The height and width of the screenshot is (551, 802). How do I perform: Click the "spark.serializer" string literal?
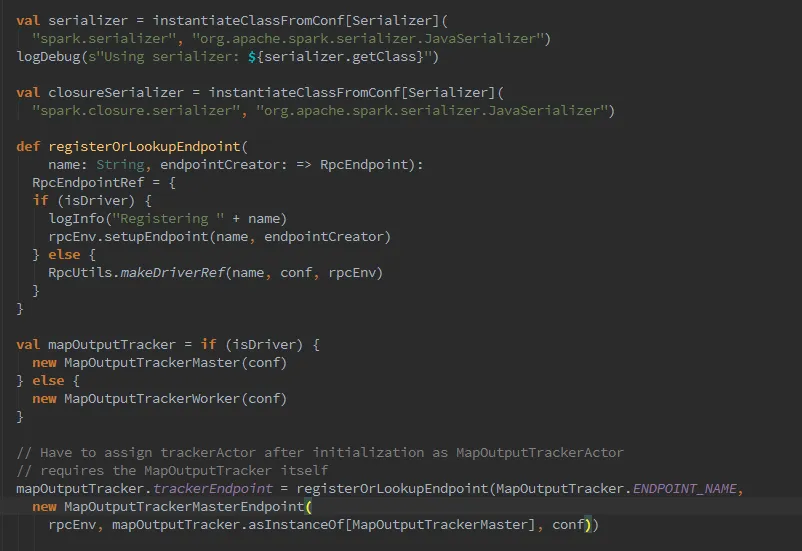click(104, 39)
